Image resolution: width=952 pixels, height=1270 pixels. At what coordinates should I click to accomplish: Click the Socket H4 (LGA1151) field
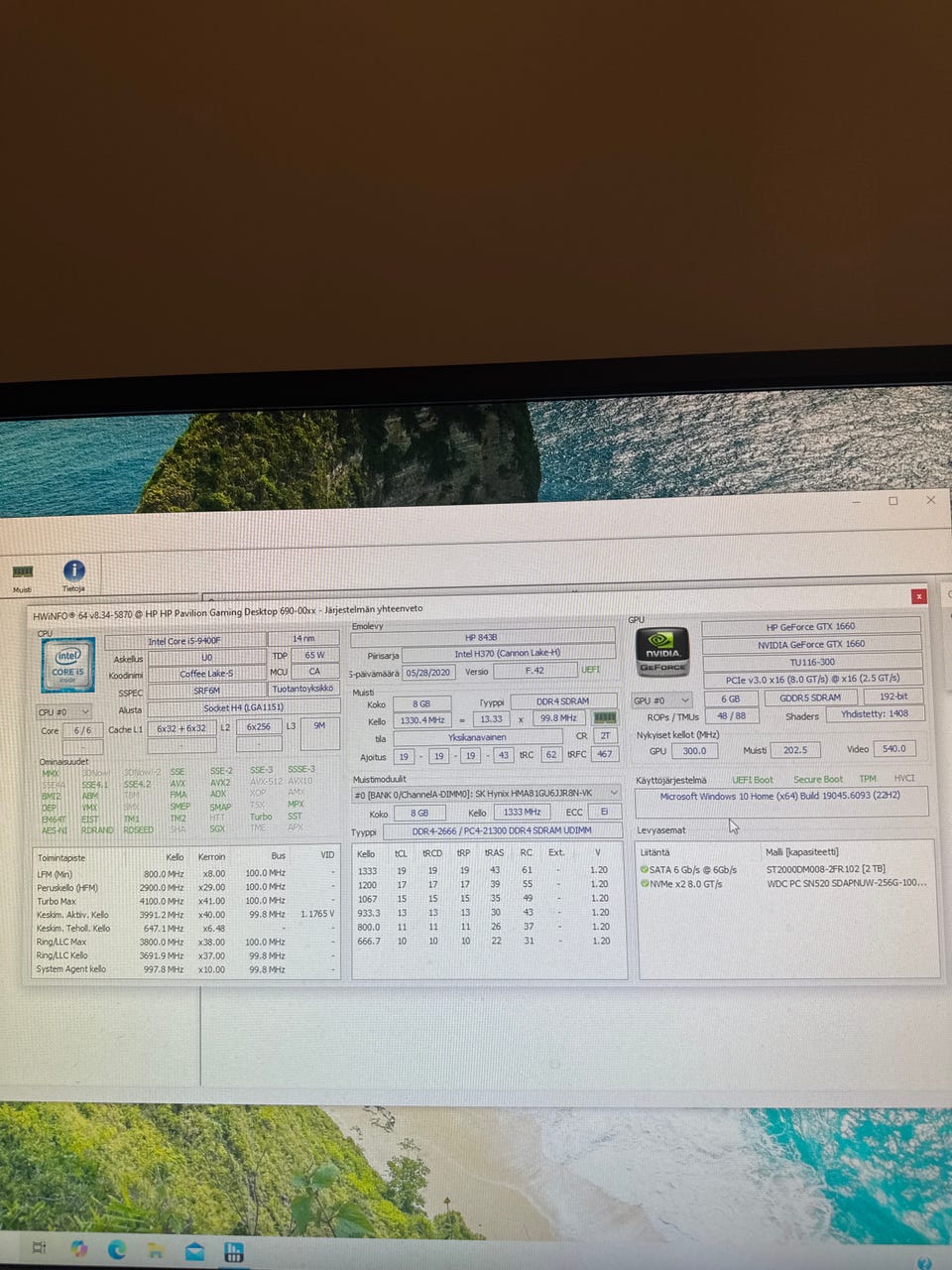244,707
